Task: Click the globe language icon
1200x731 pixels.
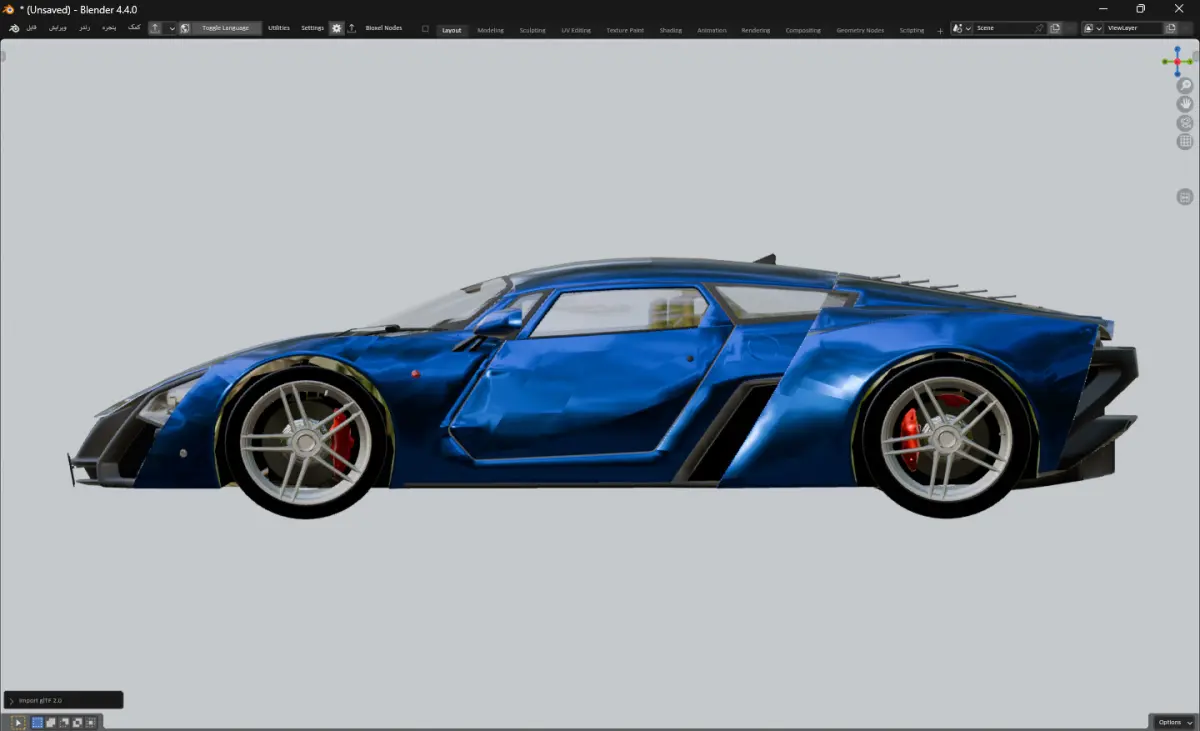Action: point(185,28)
